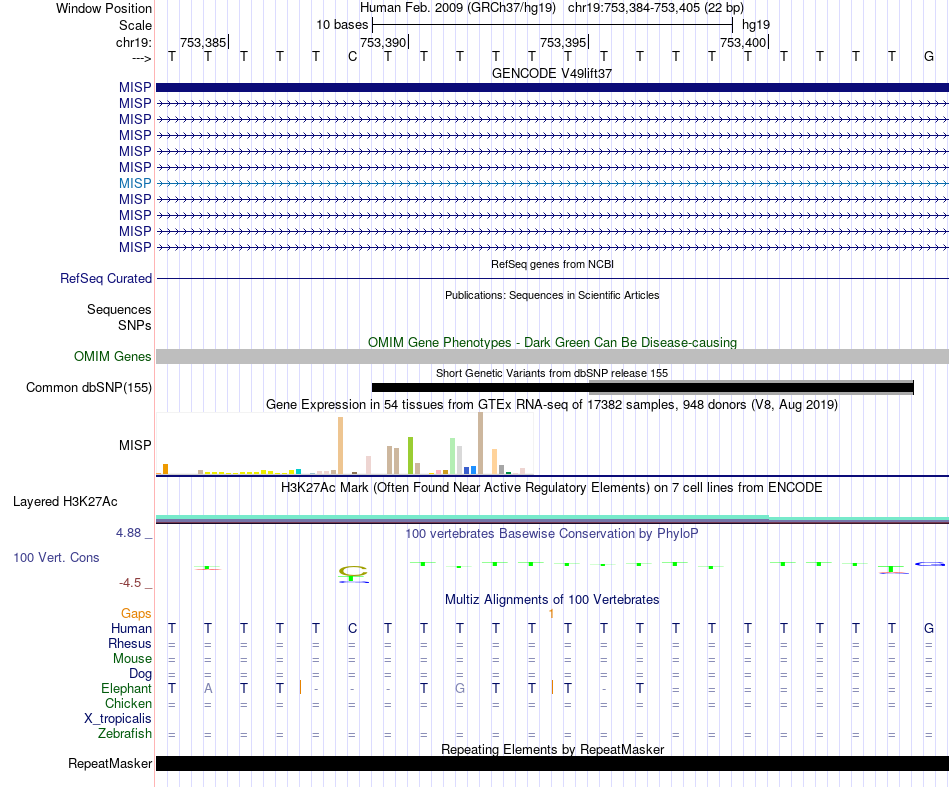
Task: Click the RefSeq Curated track label
Action: [x=106, y=279]
